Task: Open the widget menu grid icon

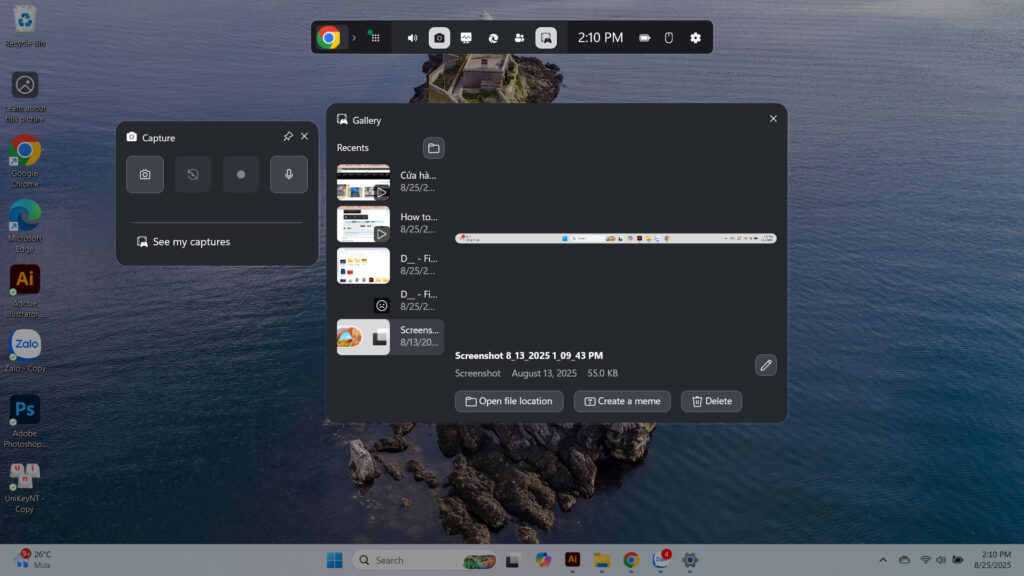Action: (x=373, y=38)
